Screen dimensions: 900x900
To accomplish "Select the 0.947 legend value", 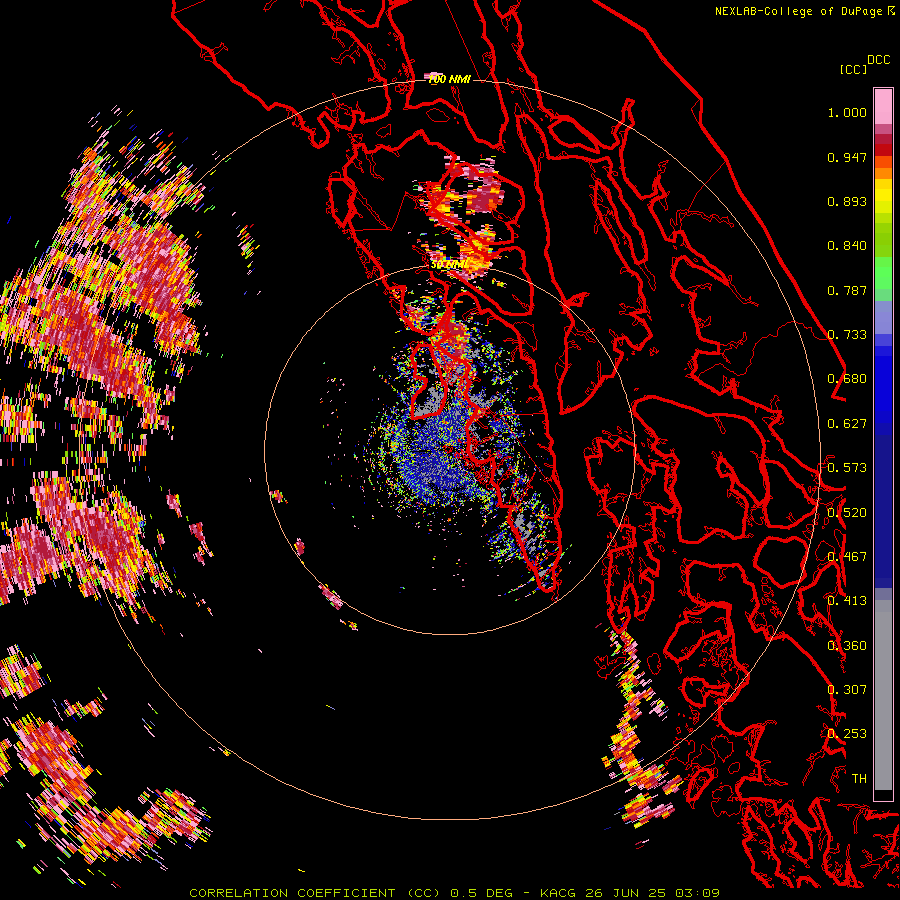I will click(847, 157).
